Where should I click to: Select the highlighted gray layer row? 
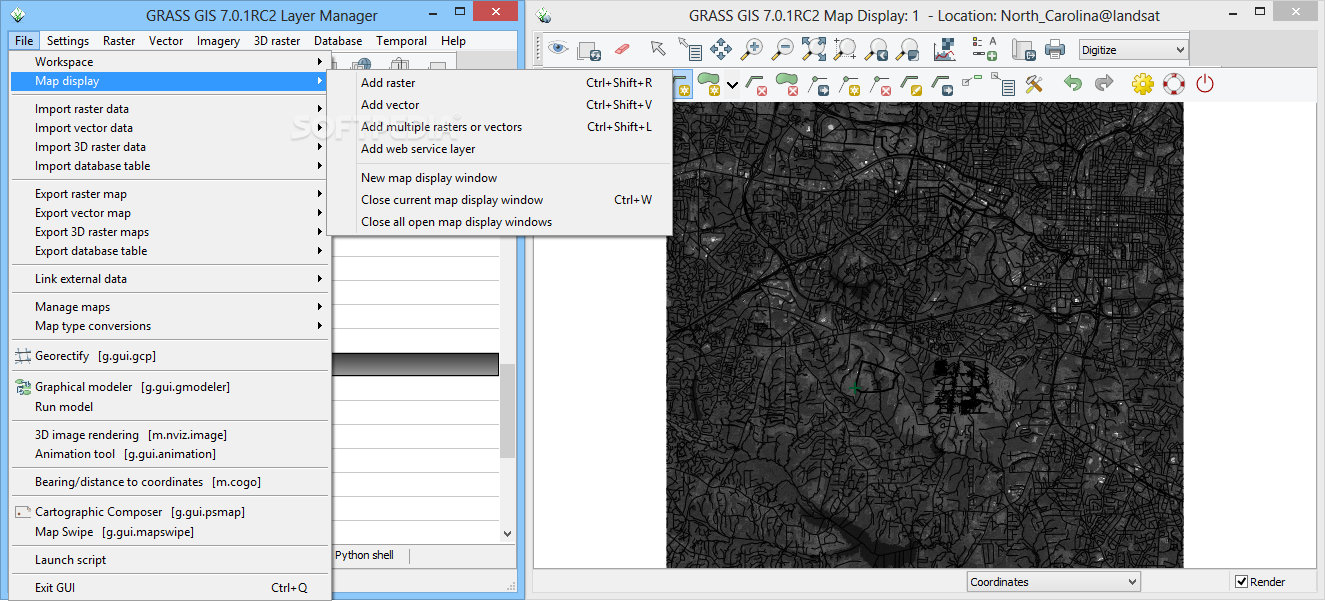(414, 364)
